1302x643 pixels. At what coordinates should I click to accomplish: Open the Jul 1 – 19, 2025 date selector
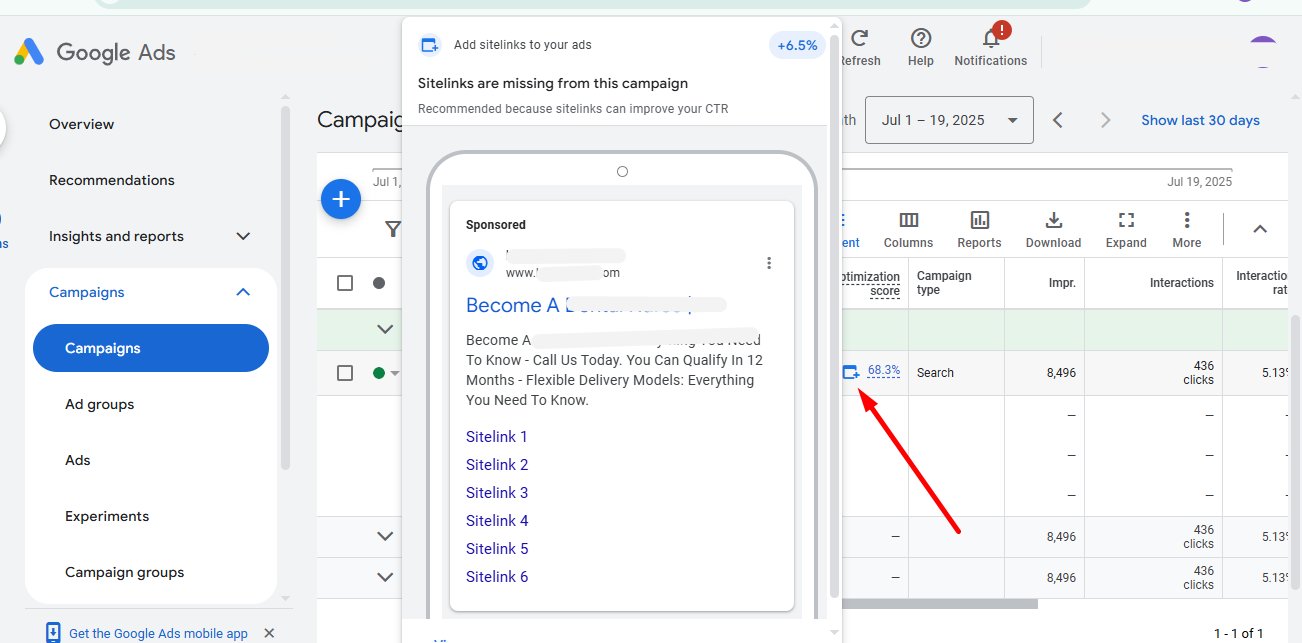click(x=948, y=119)
